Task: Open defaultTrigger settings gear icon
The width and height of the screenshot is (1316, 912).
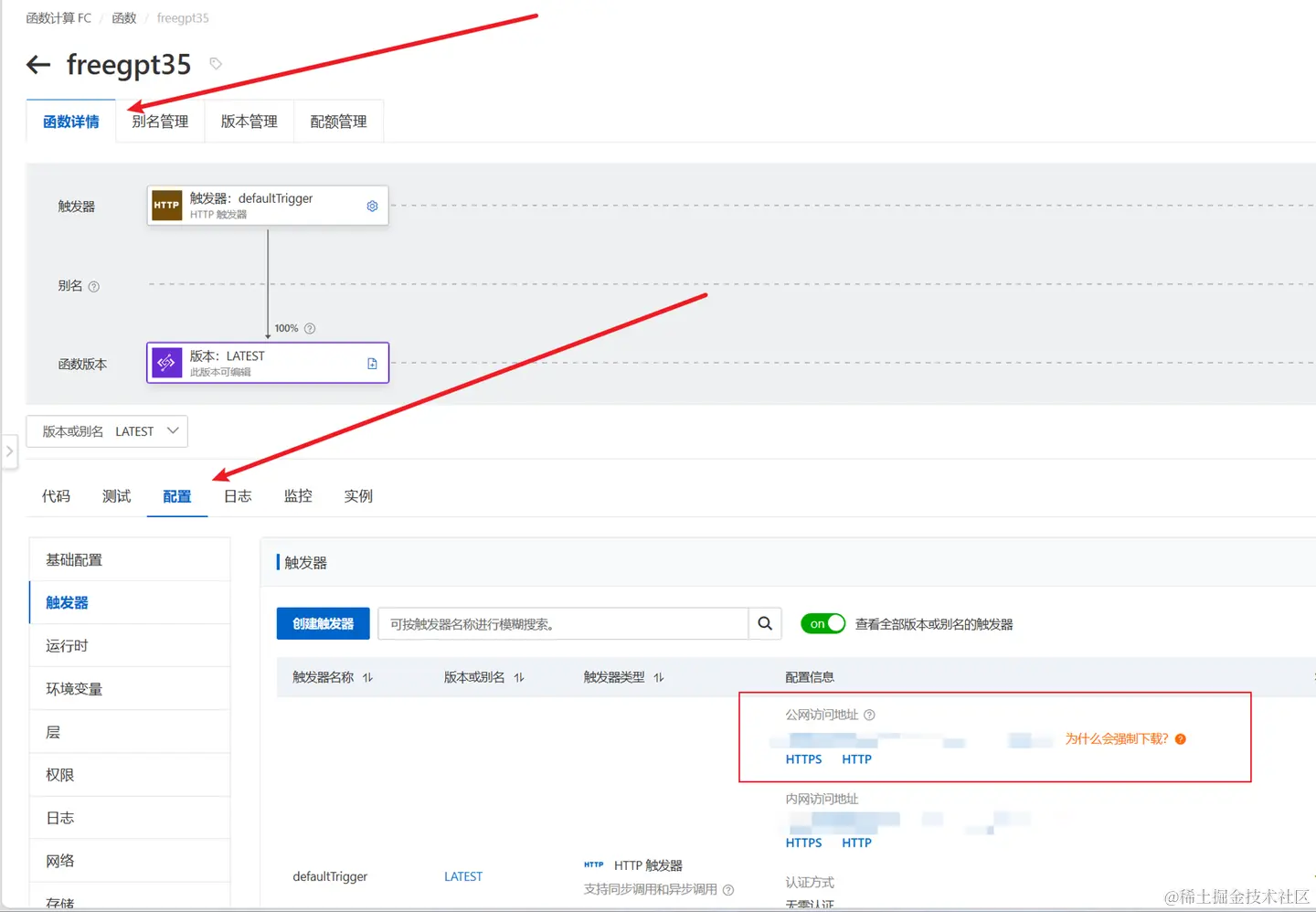Action: [x=372, y=206]
